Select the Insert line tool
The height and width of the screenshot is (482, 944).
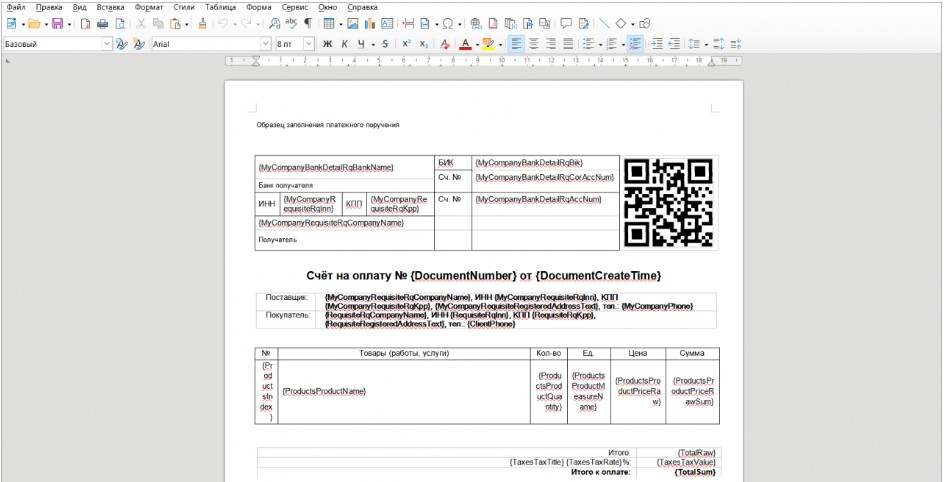click(604, 23)
